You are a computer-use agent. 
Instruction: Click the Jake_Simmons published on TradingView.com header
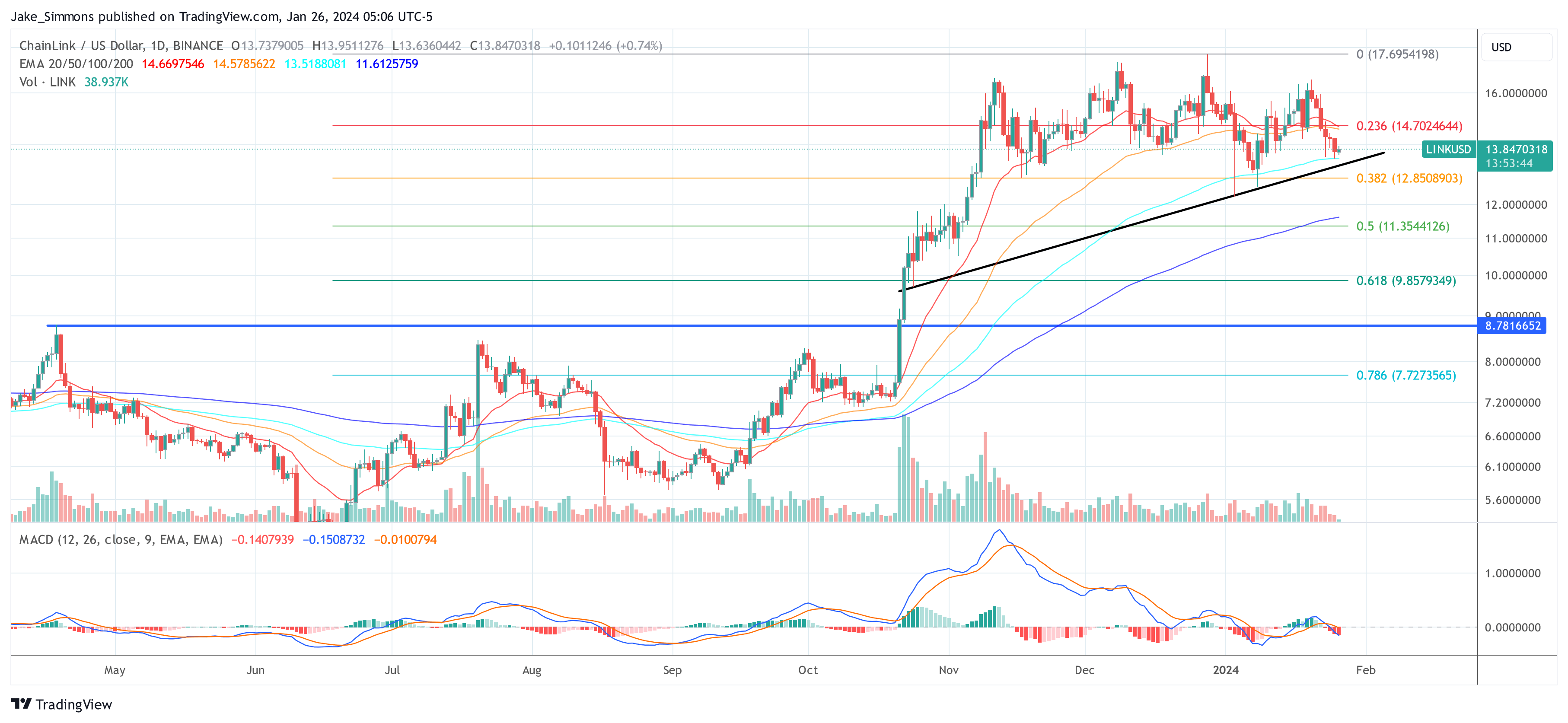pos(222,16)
